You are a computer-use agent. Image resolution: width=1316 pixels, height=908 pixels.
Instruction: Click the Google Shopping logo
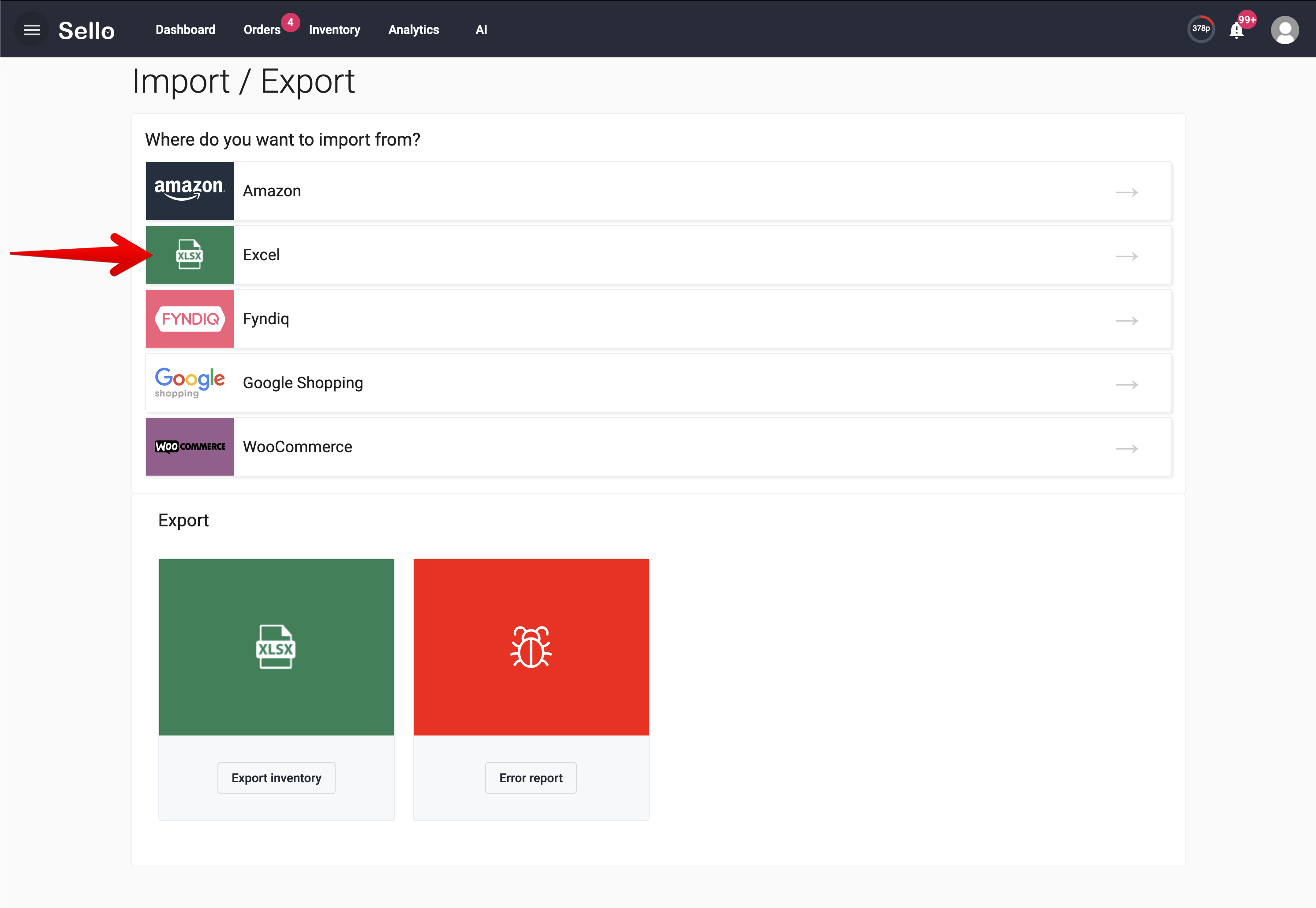[190, 383]
